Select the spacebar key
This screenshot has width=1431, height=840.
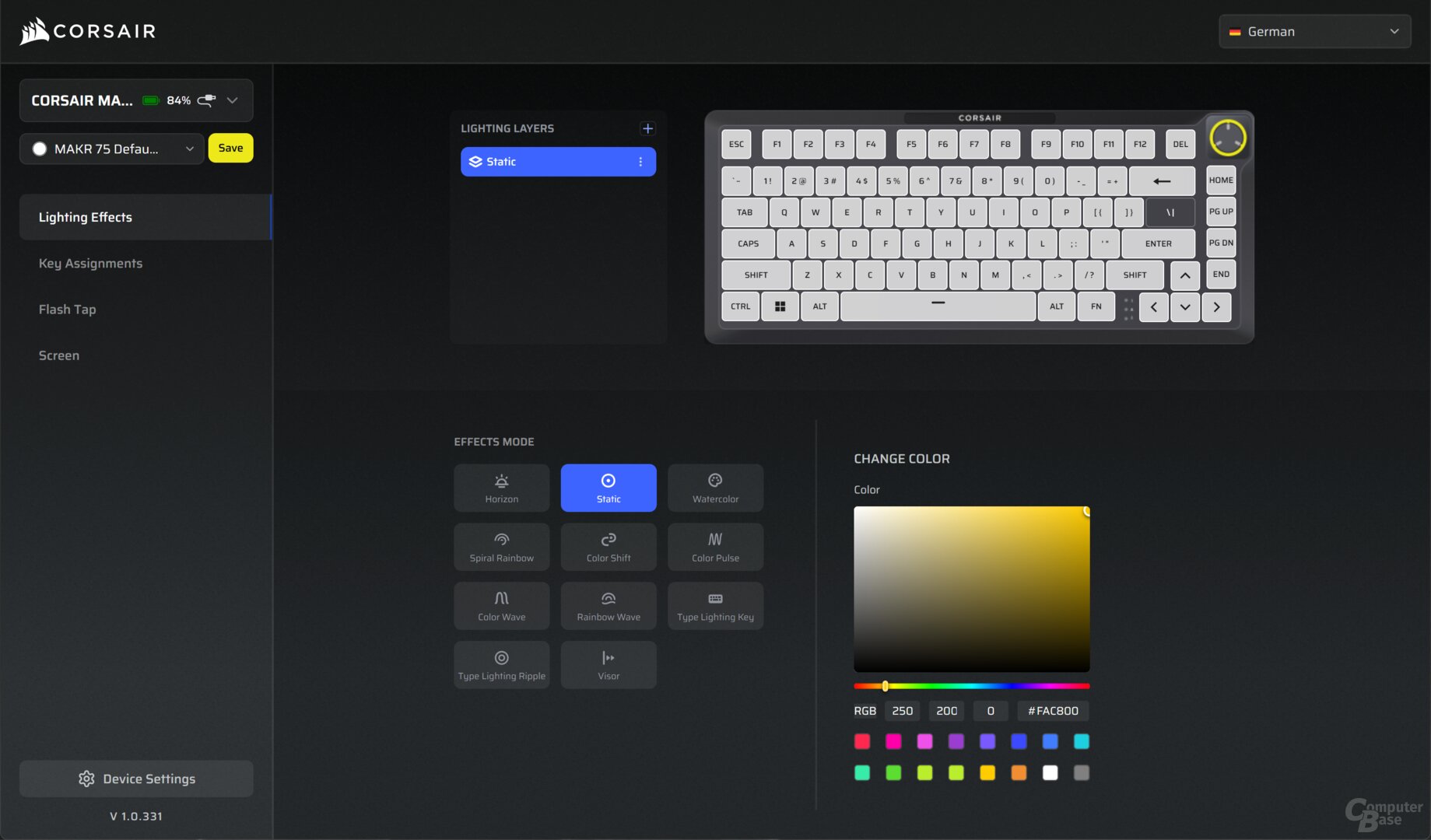938,306
